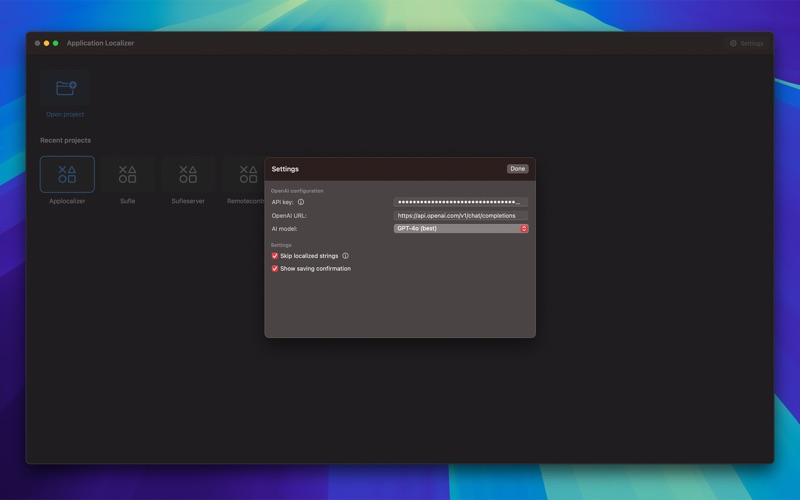This screenshot has height=500, width=800.
Task: Open the Sufle recent project
Action: click(x=128, y=174)
